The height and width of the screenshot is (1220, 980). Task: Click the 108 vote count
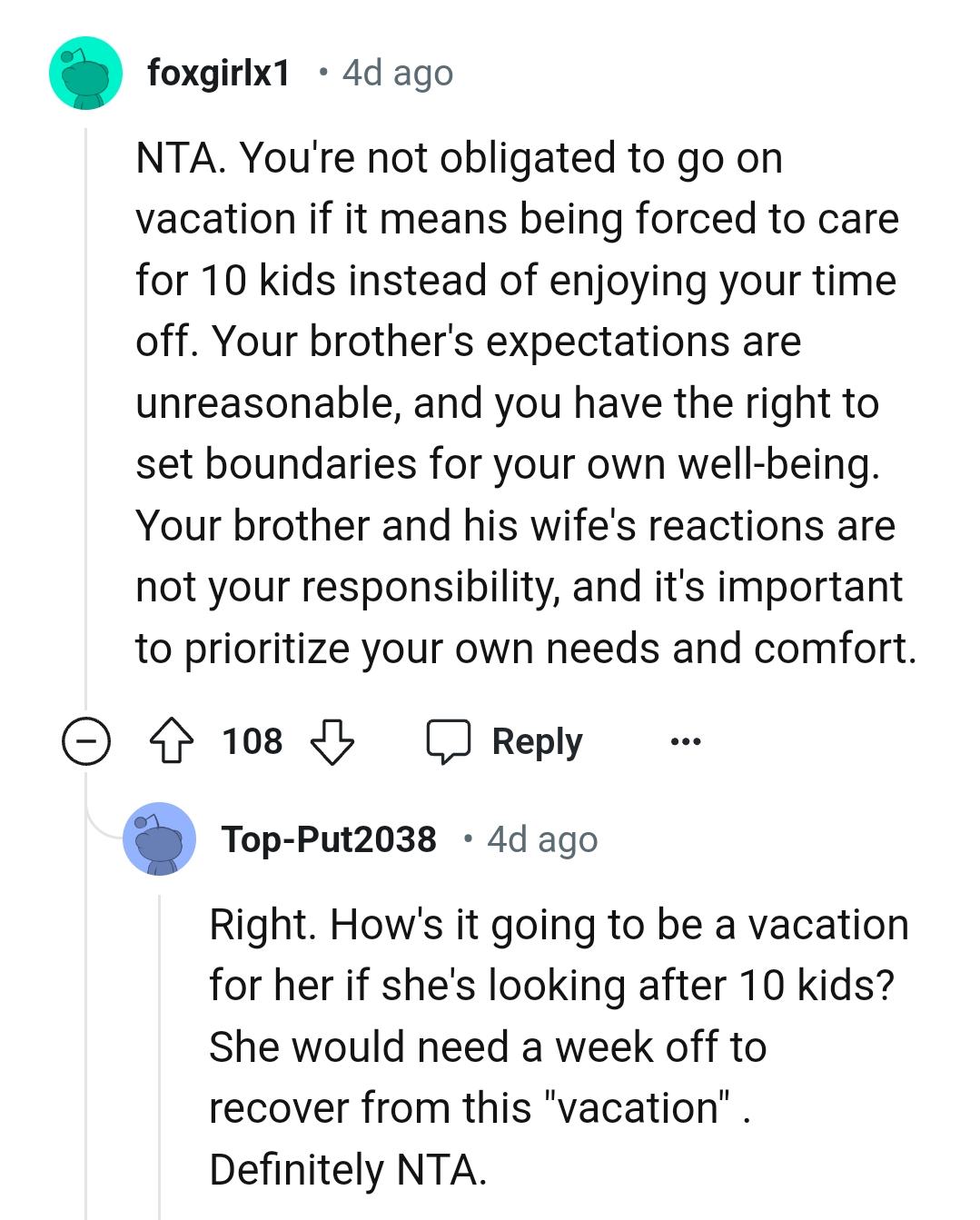click(x=252, y=741)
